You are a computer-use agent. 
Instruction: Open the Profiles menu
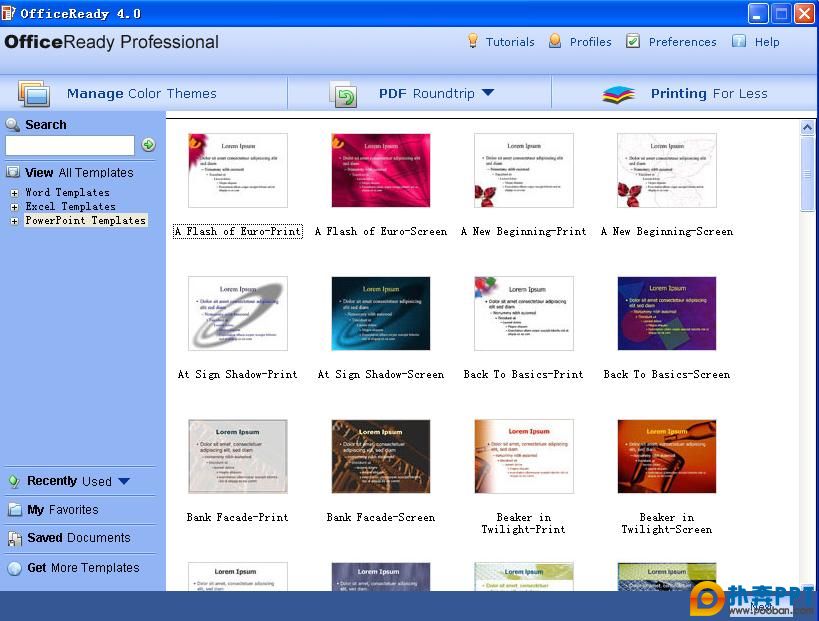click(x=590, y=42)
